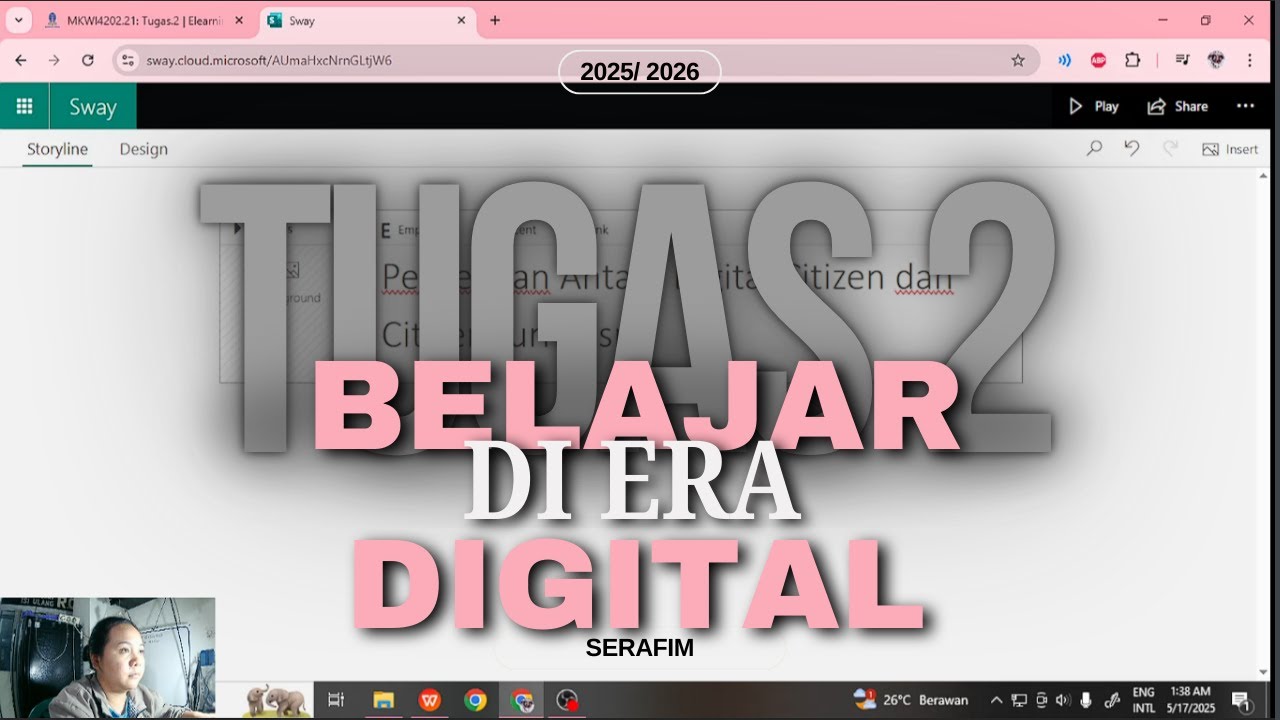Open the Meet Now tray icon

(x=1042, y=700)
